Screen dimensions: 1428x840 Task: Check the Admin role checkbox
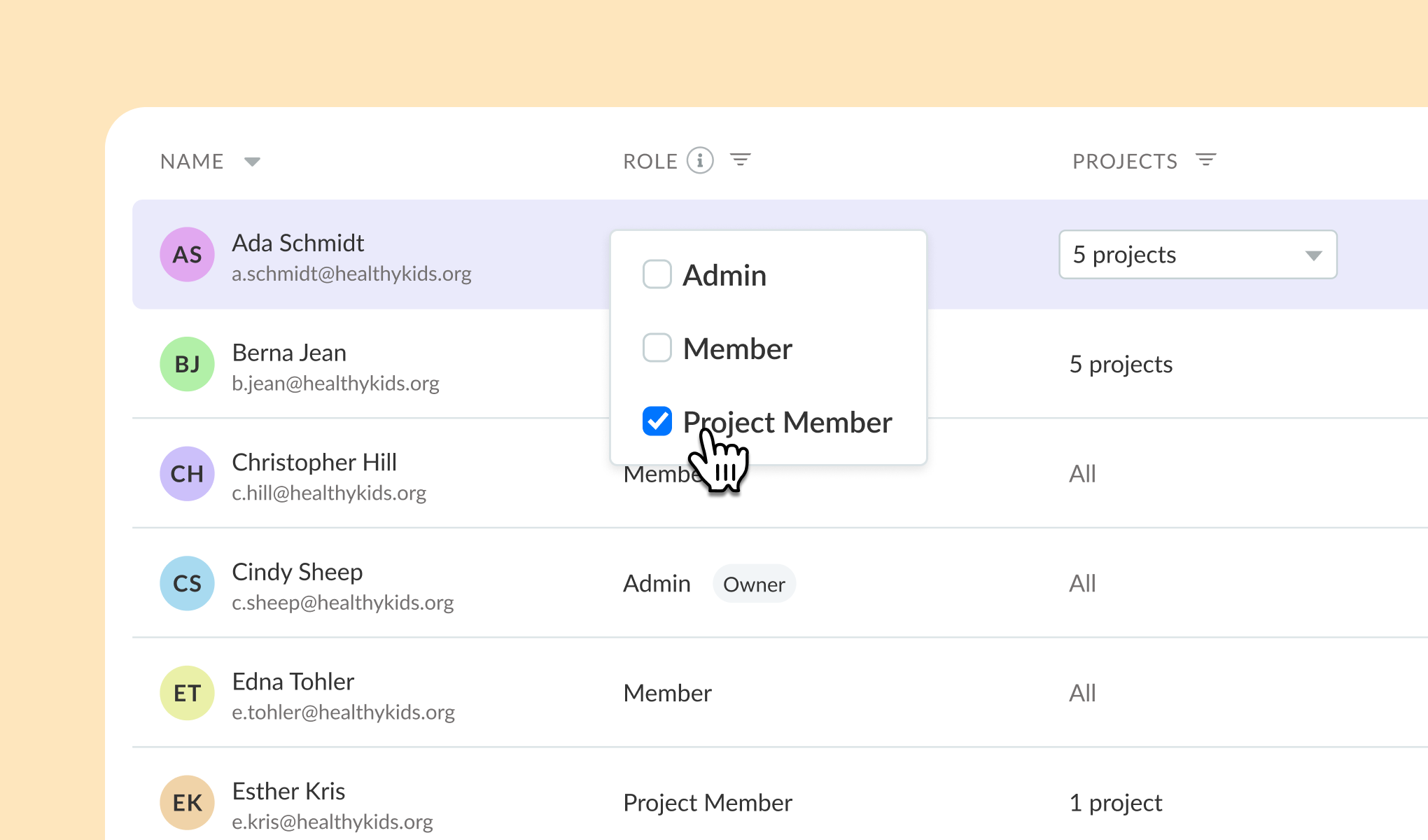click(x=657, y=274)
